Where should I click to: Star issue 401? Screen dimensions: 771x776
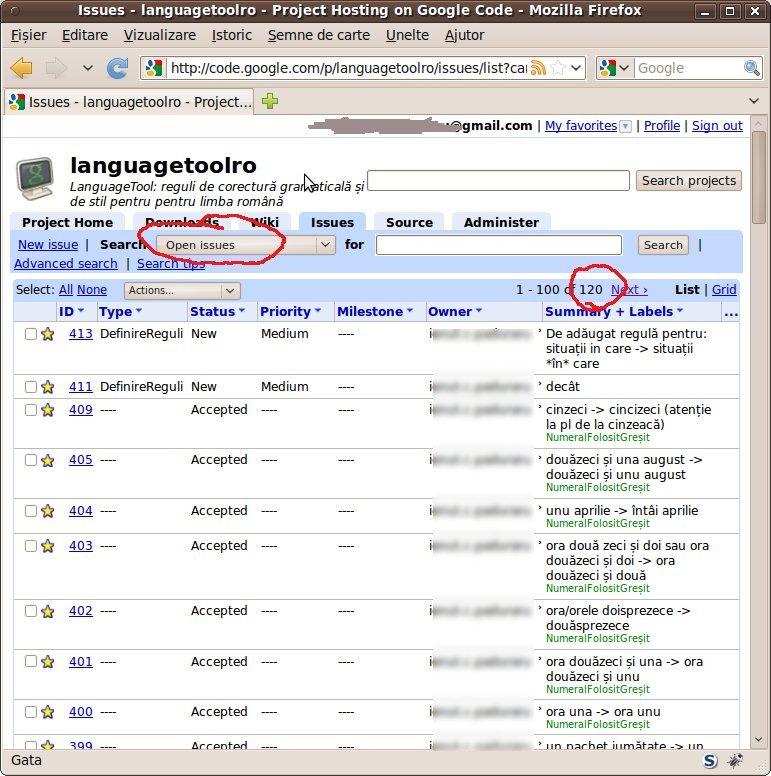(x=48, y=662)
